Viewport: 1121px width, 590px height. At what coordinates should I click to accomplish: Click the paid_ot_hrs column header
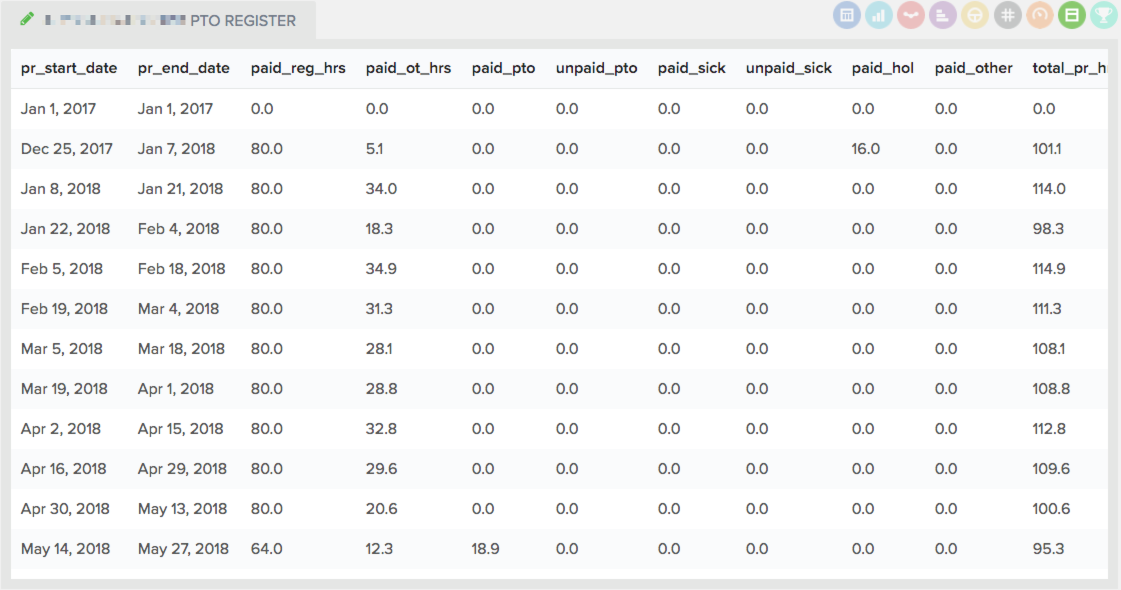408,69
